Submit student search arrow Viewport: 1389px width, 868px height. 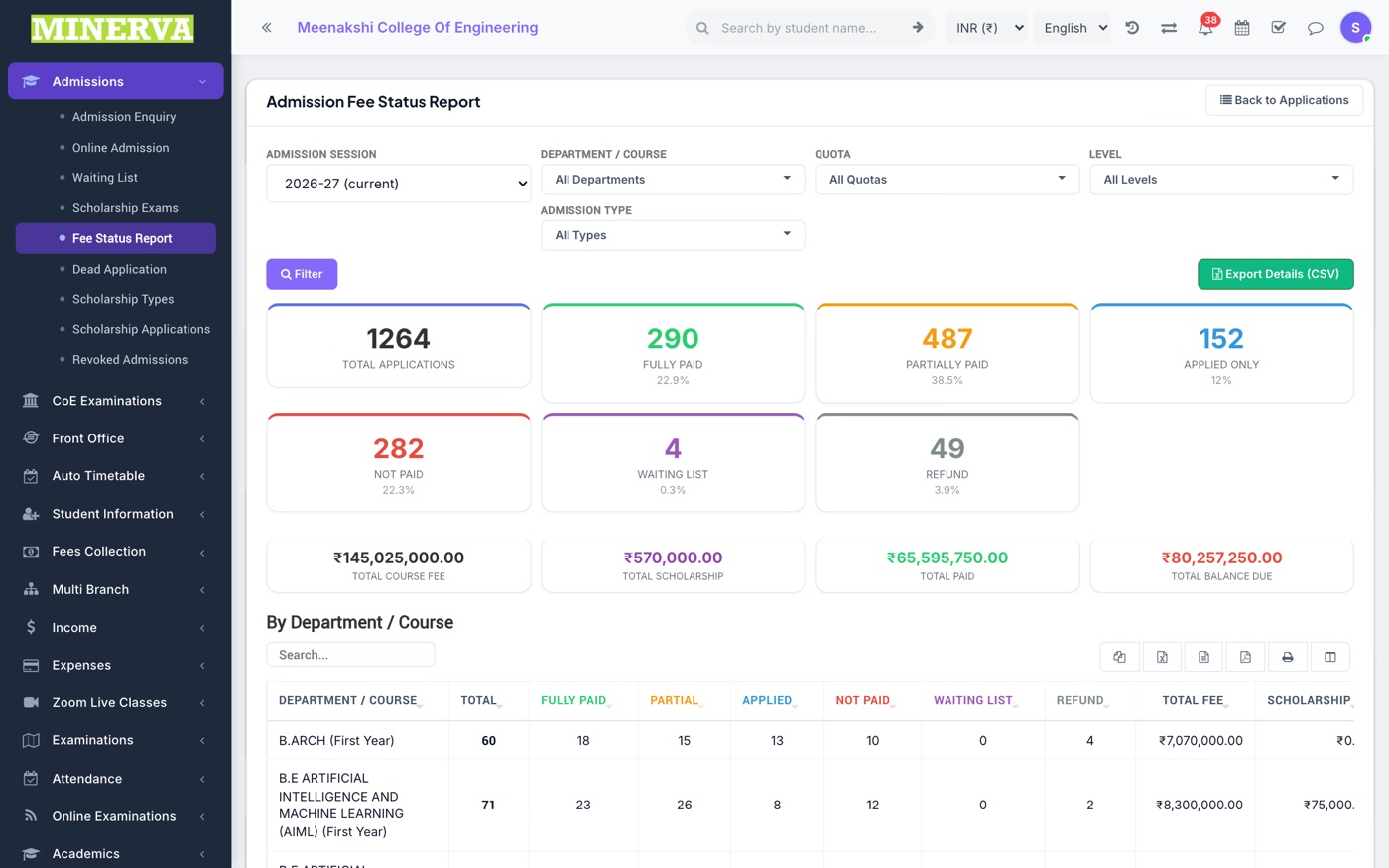(x=918, y=28)
